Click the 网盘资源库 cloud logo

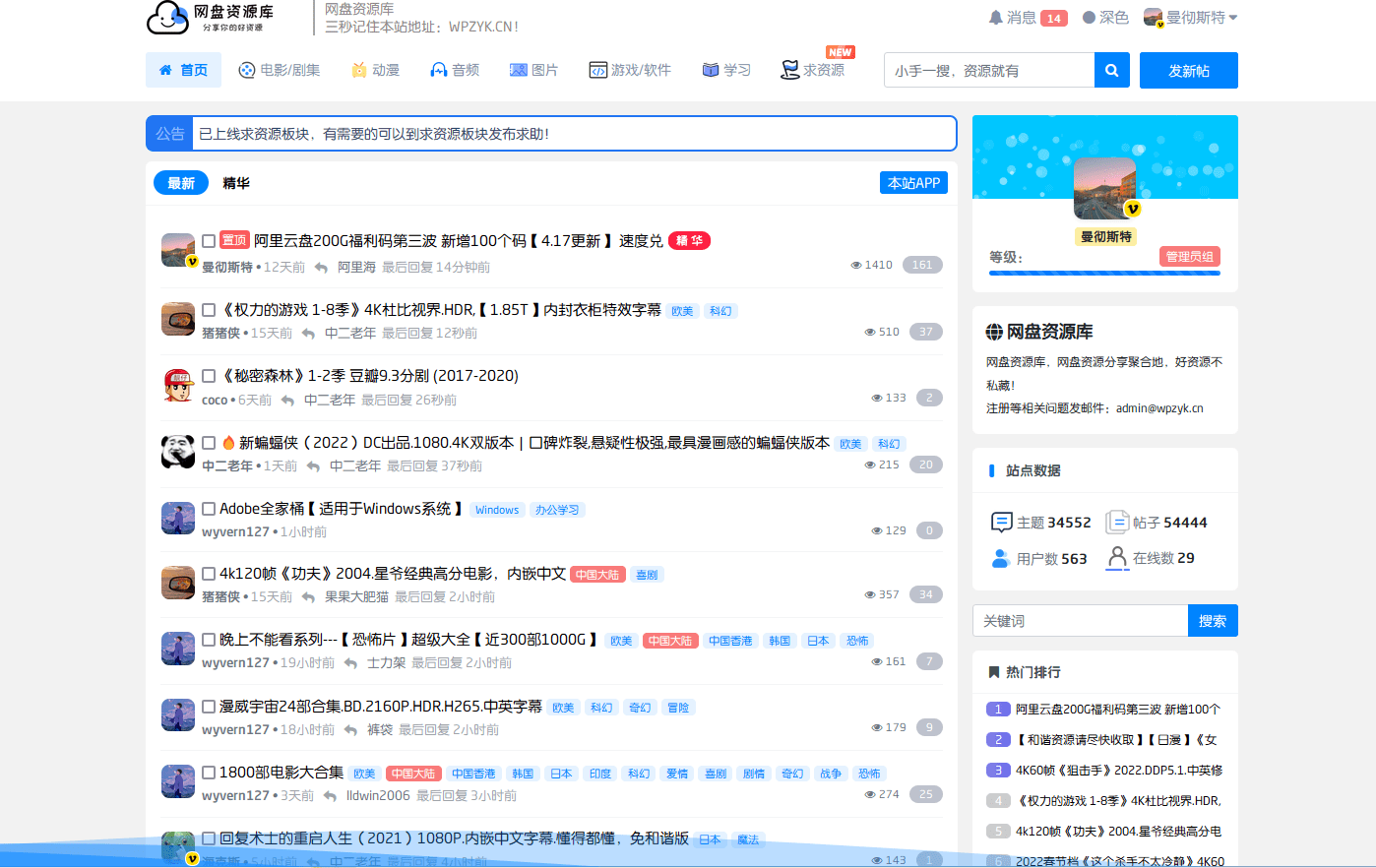tap(210, 18)
